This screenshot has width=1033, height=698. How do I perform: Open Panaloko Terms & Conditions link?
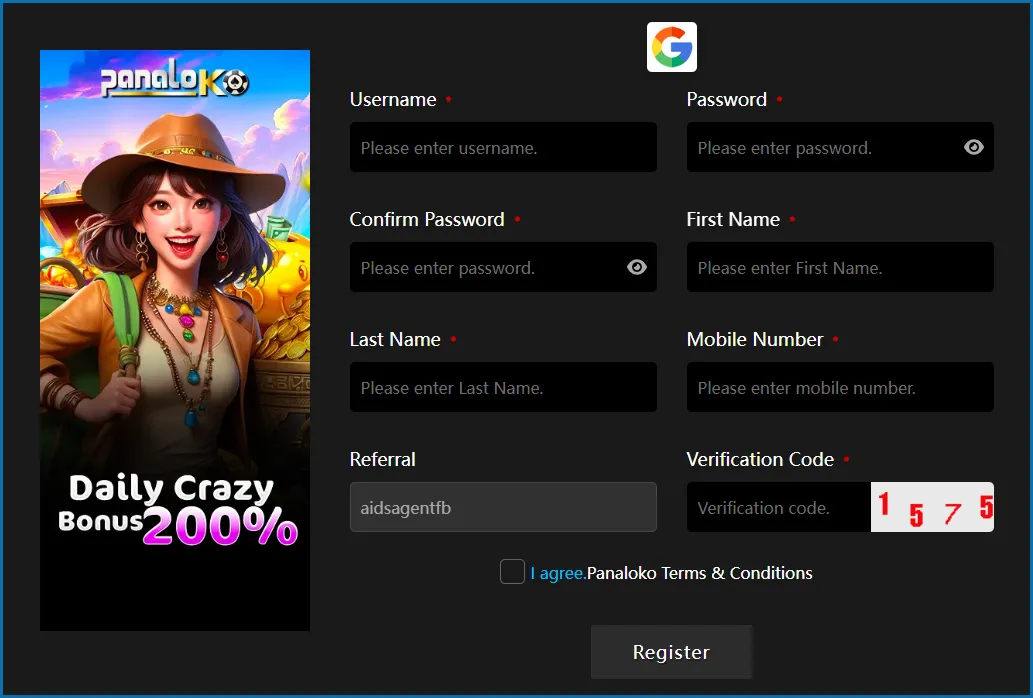pos(700,573)
